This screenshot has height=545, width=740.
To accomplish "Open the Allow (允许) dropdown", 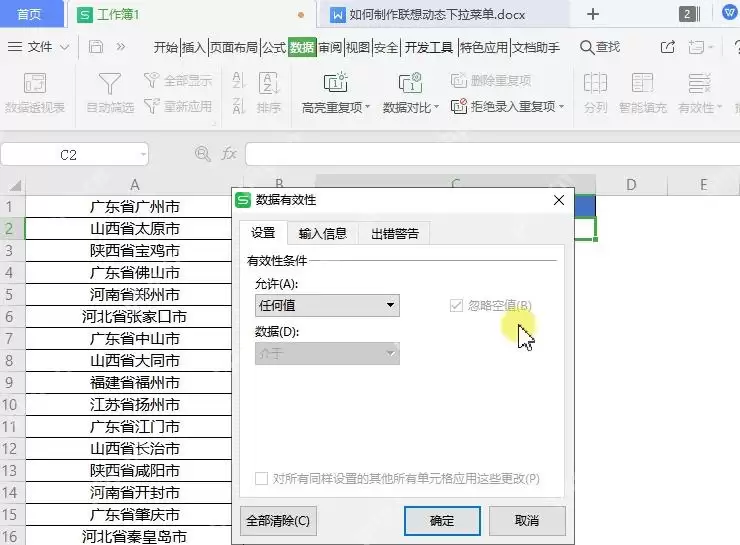I will [327, 305].
